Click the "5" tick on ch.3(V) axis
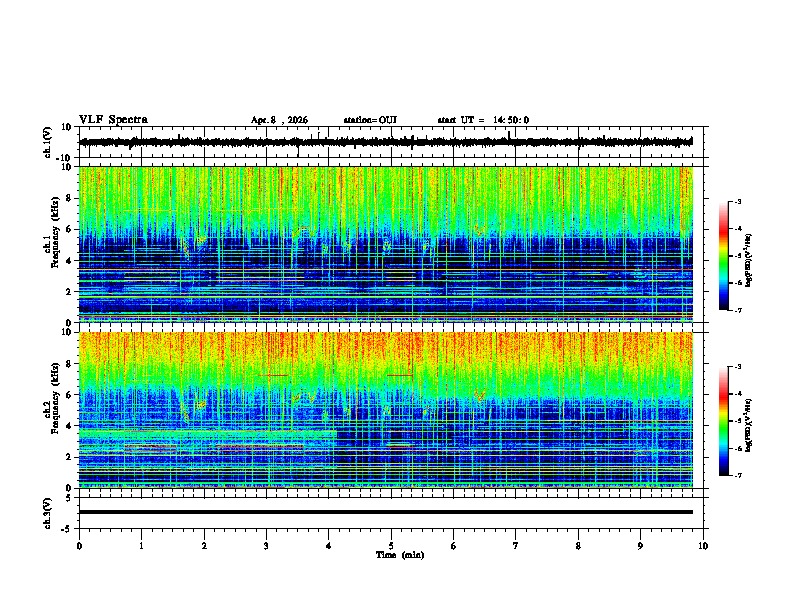This screenshot has height=612, width=792. click(69, 498)
